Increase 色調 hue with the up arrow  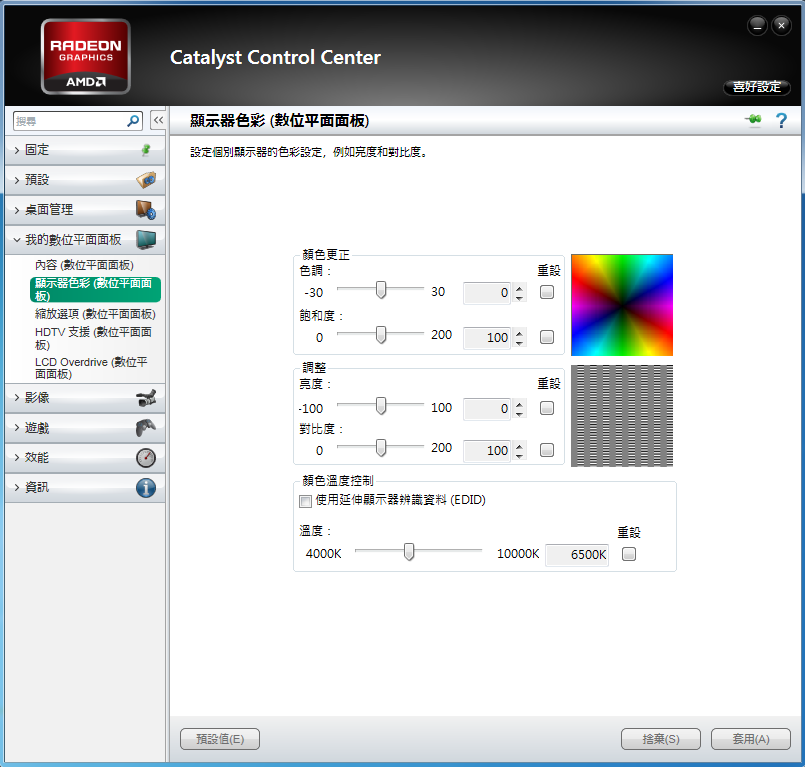coord(520,288)
